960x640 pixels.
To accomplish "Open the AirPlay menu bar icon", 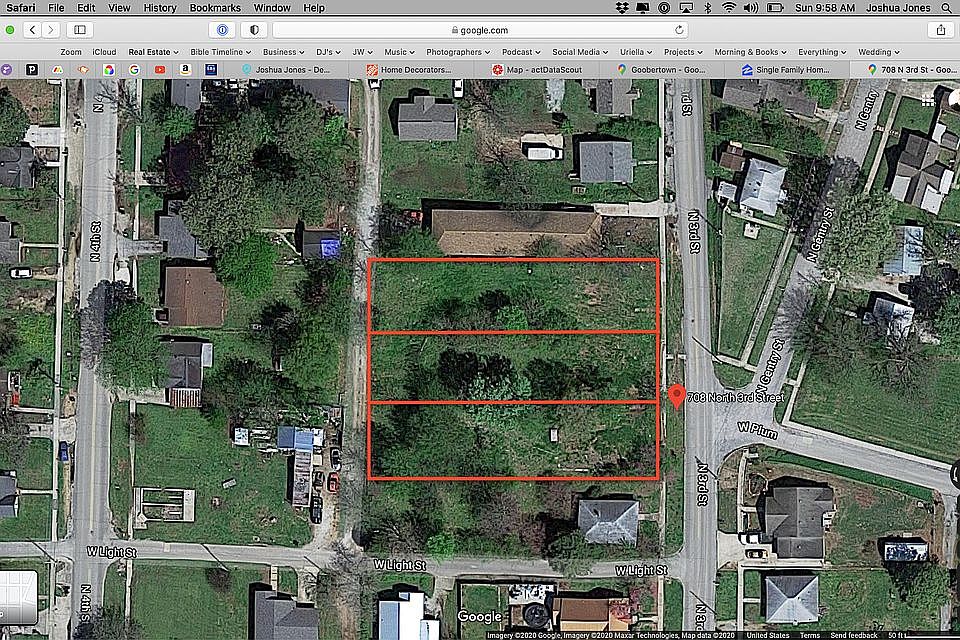I will pyautogui.click(x=686, y=8).
